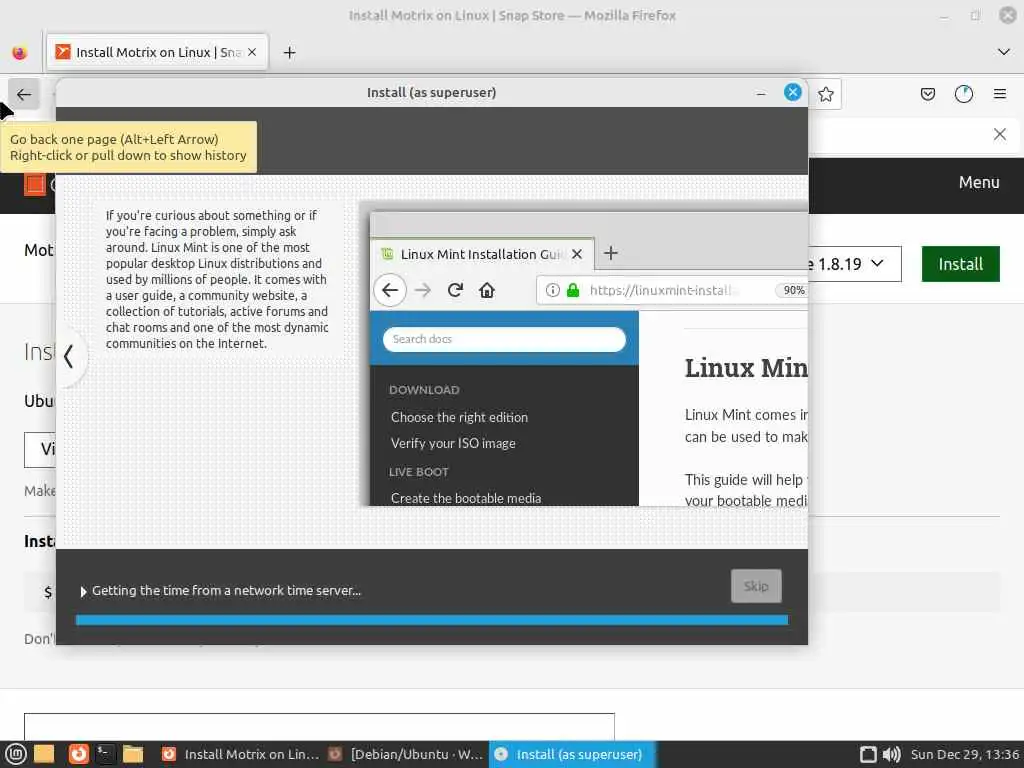Expand the installer details triangle
Screen dimensions: 1024x768
coord(83,592)
